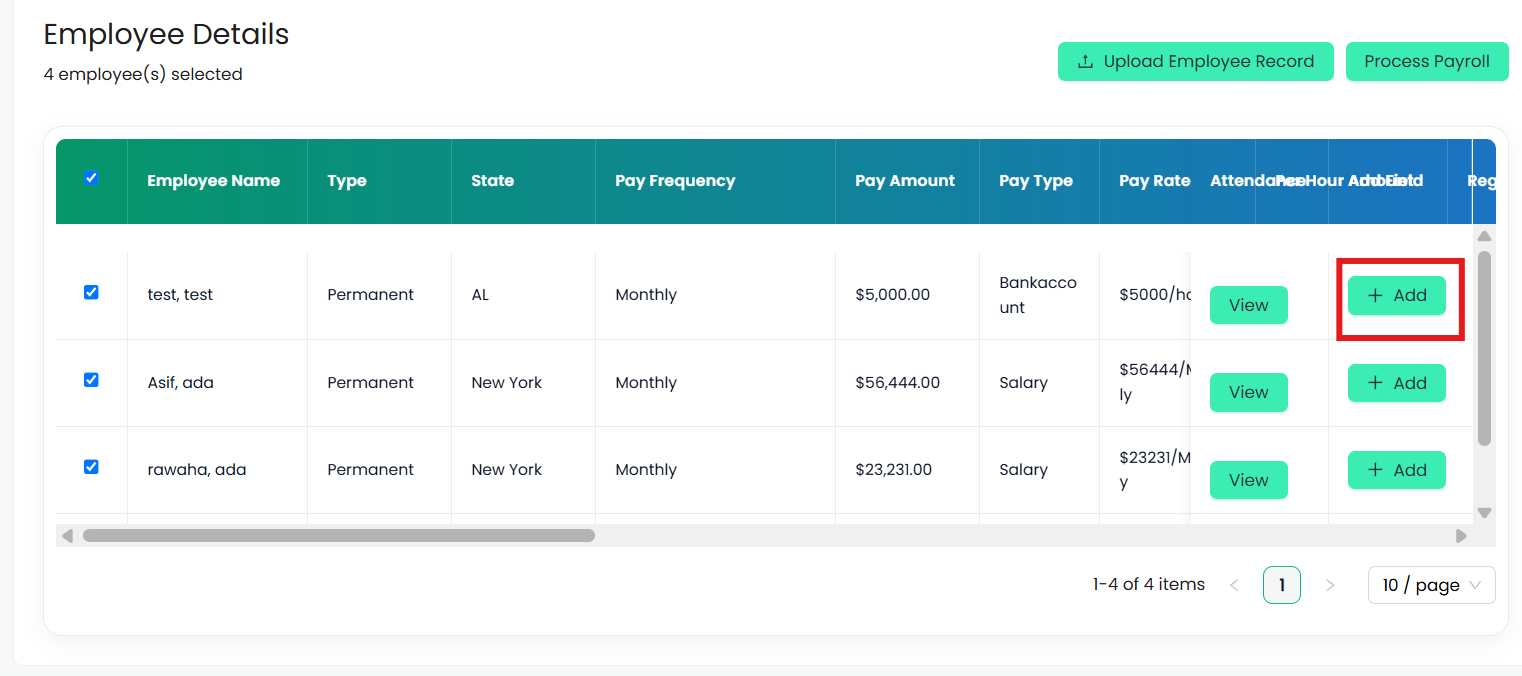The image size is (1522, 676).
Task: Click the previous page arrow
Action: point(1234,585)
